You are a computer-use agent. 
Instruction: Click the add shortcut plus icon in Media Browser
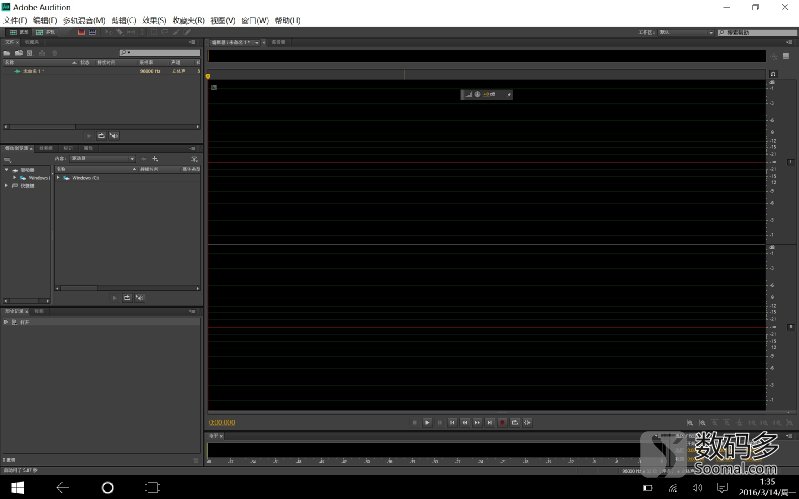pyautogui.click(x=155, y=159)
